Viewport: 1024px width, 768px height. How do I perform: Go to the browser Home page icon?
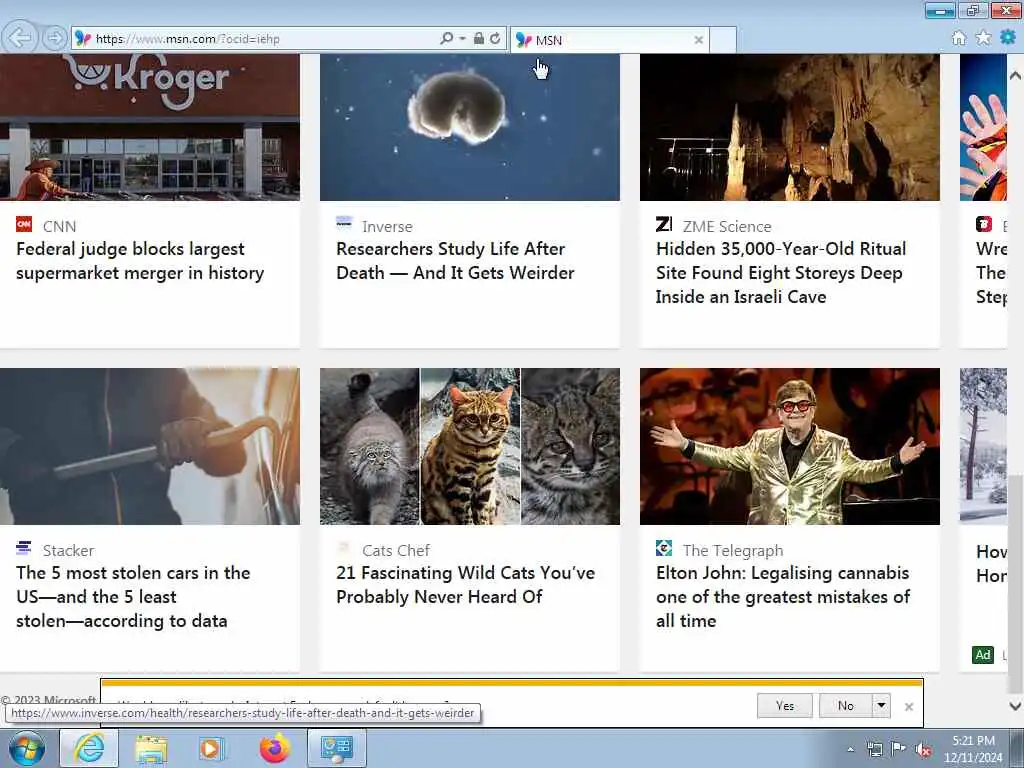pyautogui.click(x=959, y=38)
